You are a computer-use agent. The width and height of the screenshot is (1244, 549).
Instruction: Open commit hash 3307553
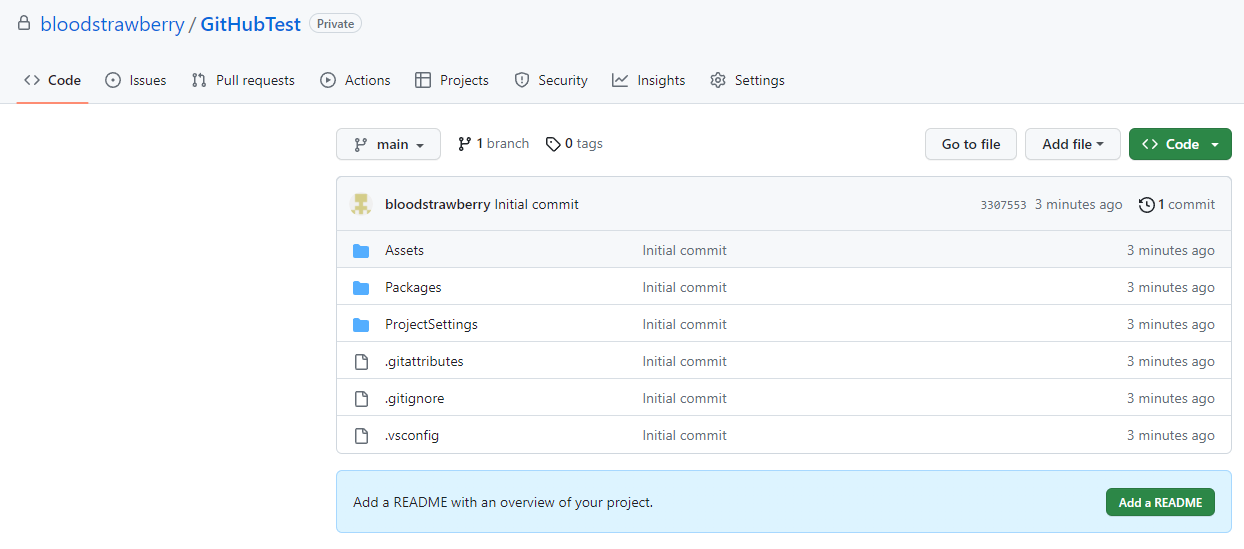coord(1003,205)
